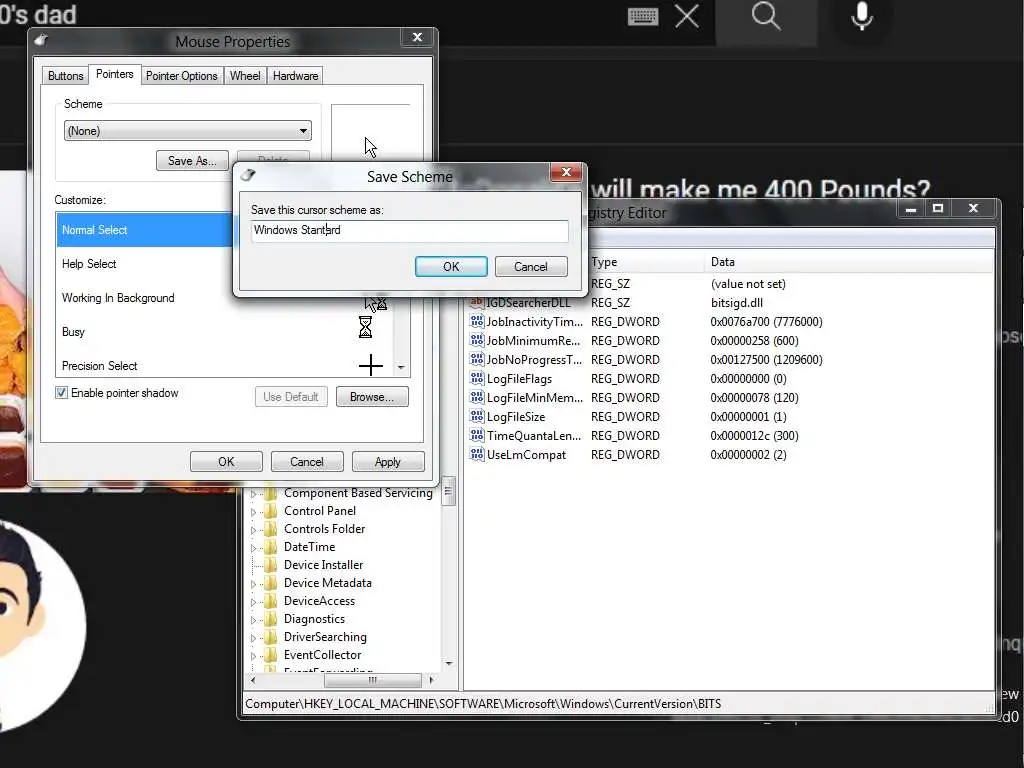Clear search with the X icon

pyautogui.click(x=686, y=16)
